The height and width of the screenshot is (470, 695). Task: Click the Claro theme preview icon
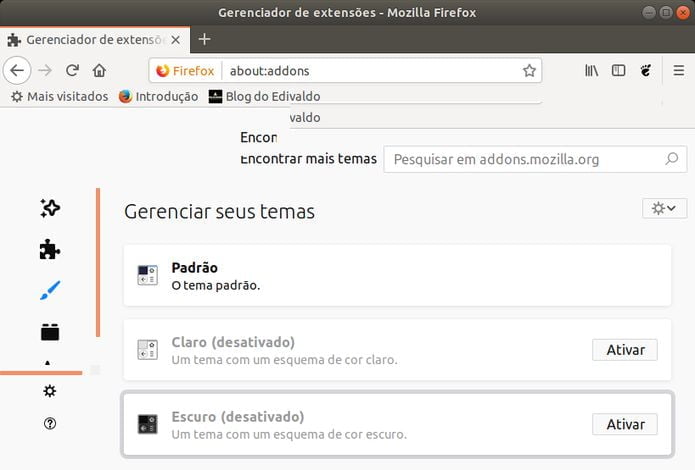(148, 349)
